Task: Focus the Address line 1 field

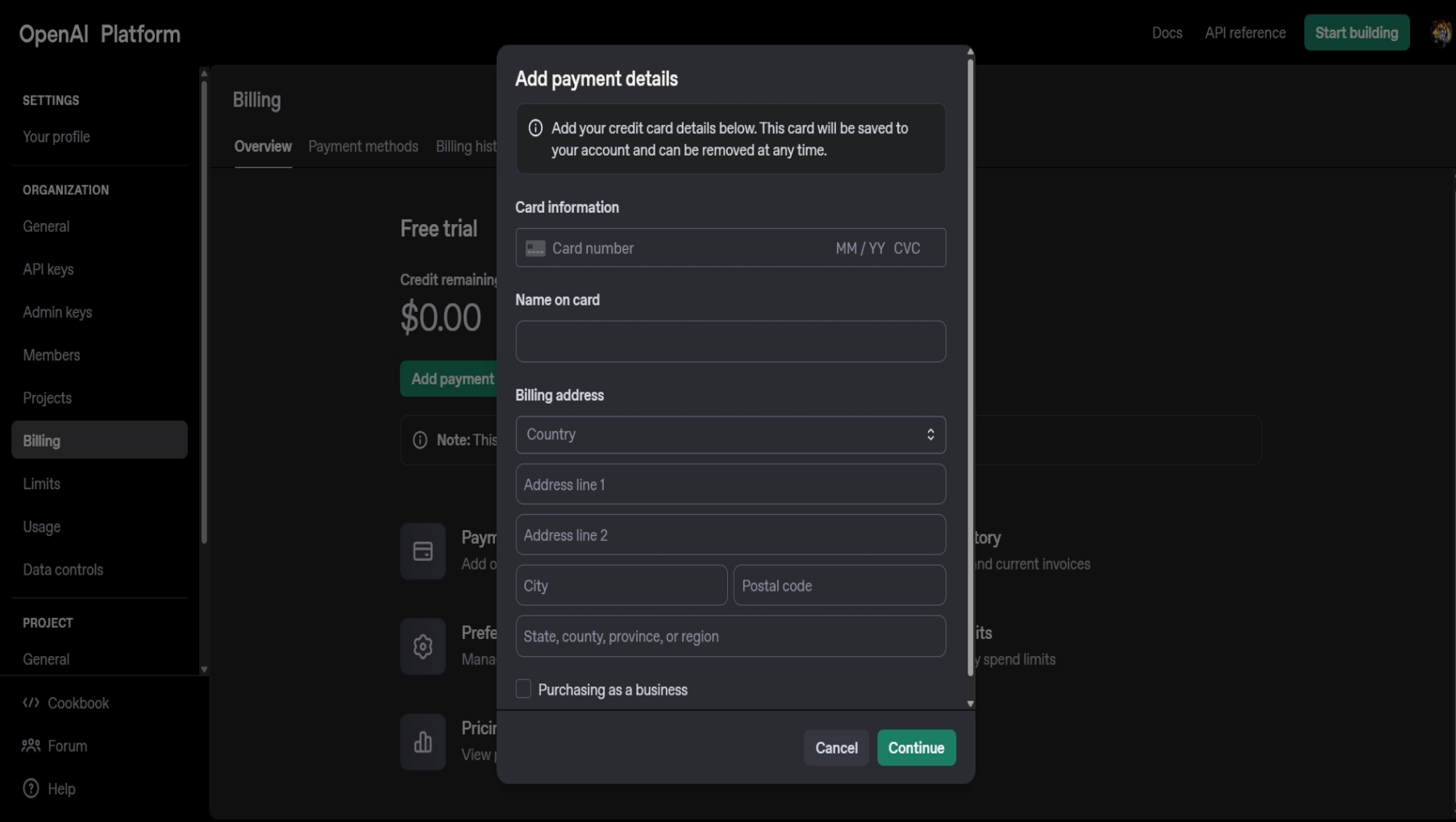Action: coord(730,484)
